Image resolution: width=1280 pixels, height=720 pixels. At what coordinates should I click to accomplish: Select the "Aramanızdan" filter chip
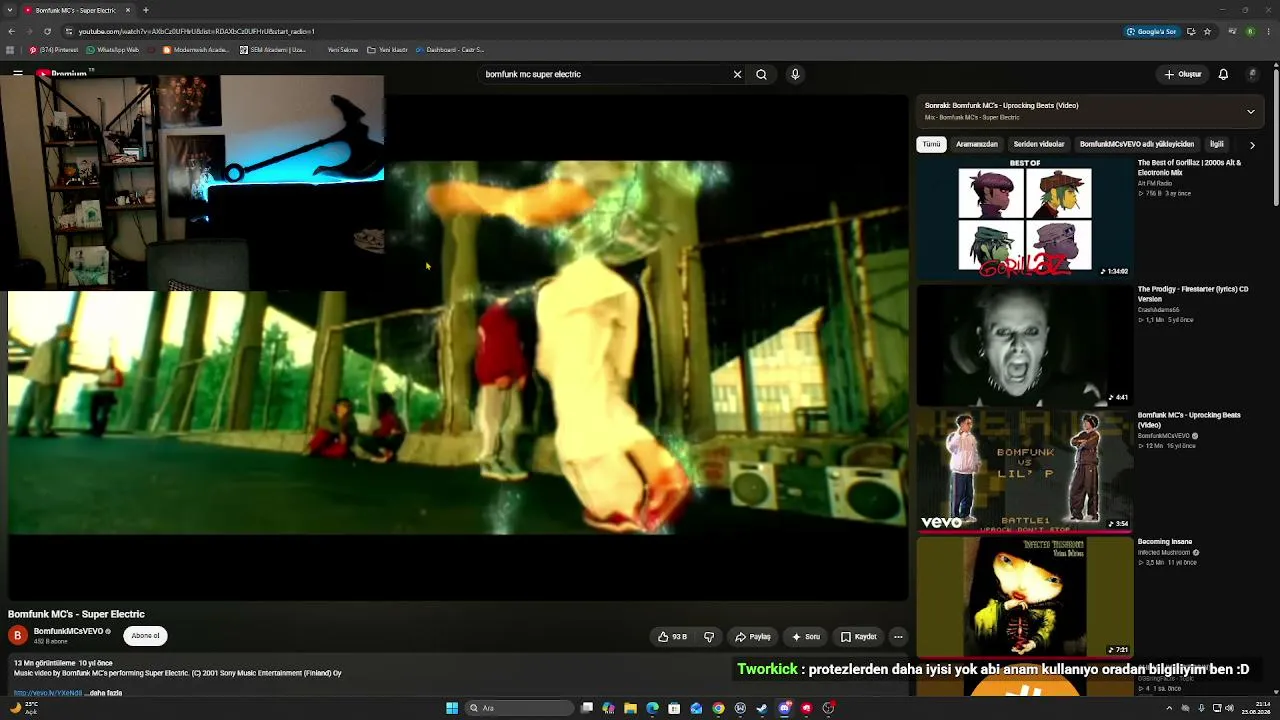point(977,144)
